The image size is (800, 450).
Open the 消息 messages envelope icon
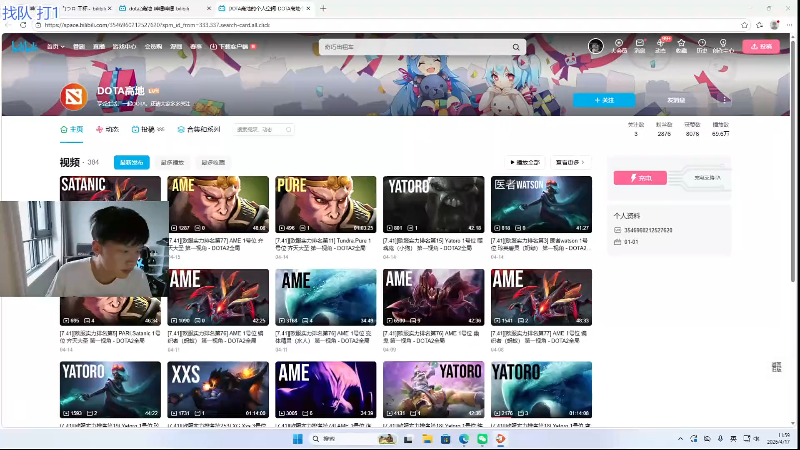(640, 46)
